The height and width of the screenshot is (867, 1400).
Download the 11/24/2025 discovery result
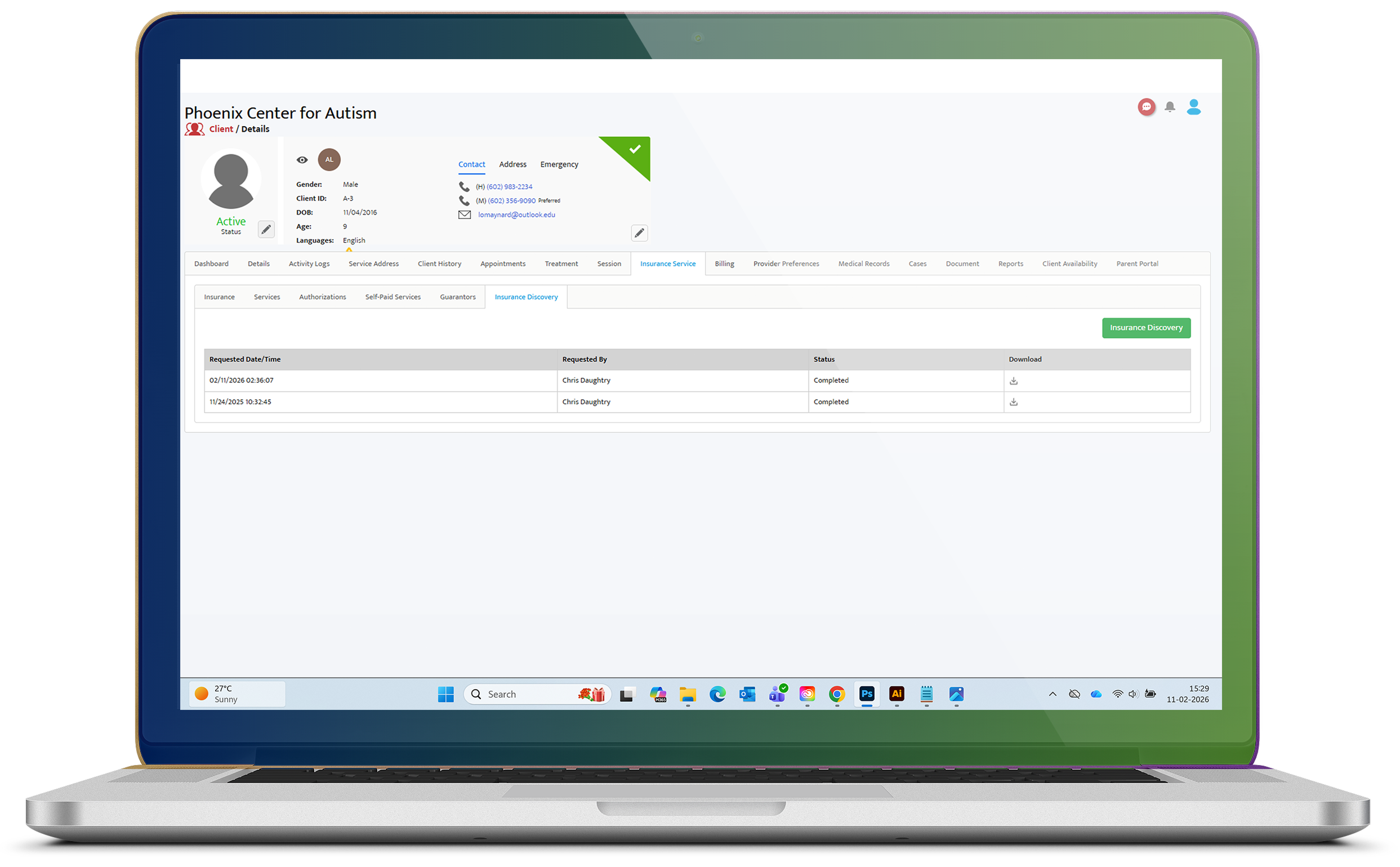click(x=1014, y=402)
